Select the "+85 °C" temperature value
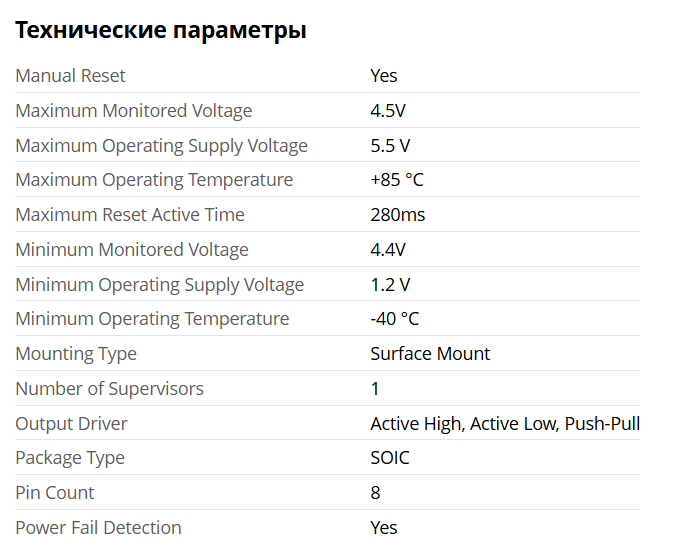This screenshot has width=681, height=557. tap(397, 180)
